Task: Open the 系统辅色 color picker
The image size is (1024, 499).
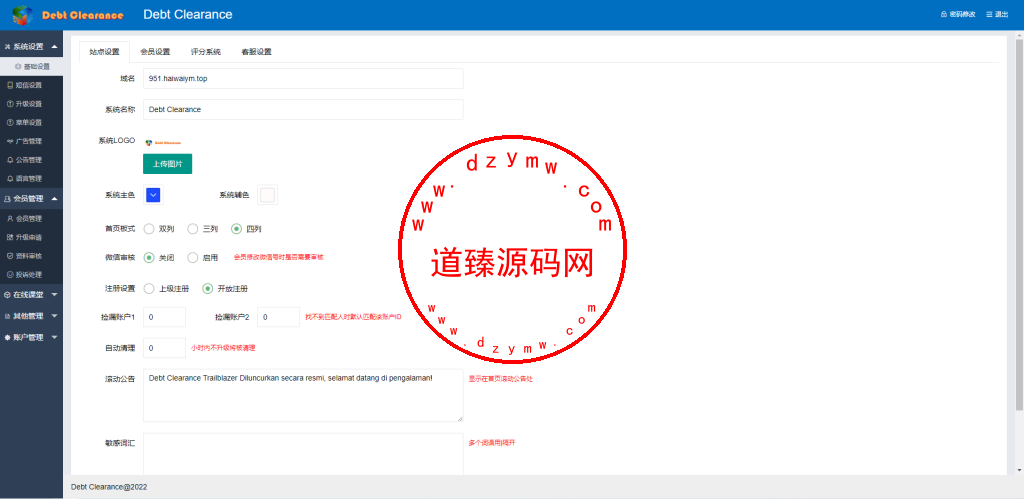Action: [x=268, y=195]
